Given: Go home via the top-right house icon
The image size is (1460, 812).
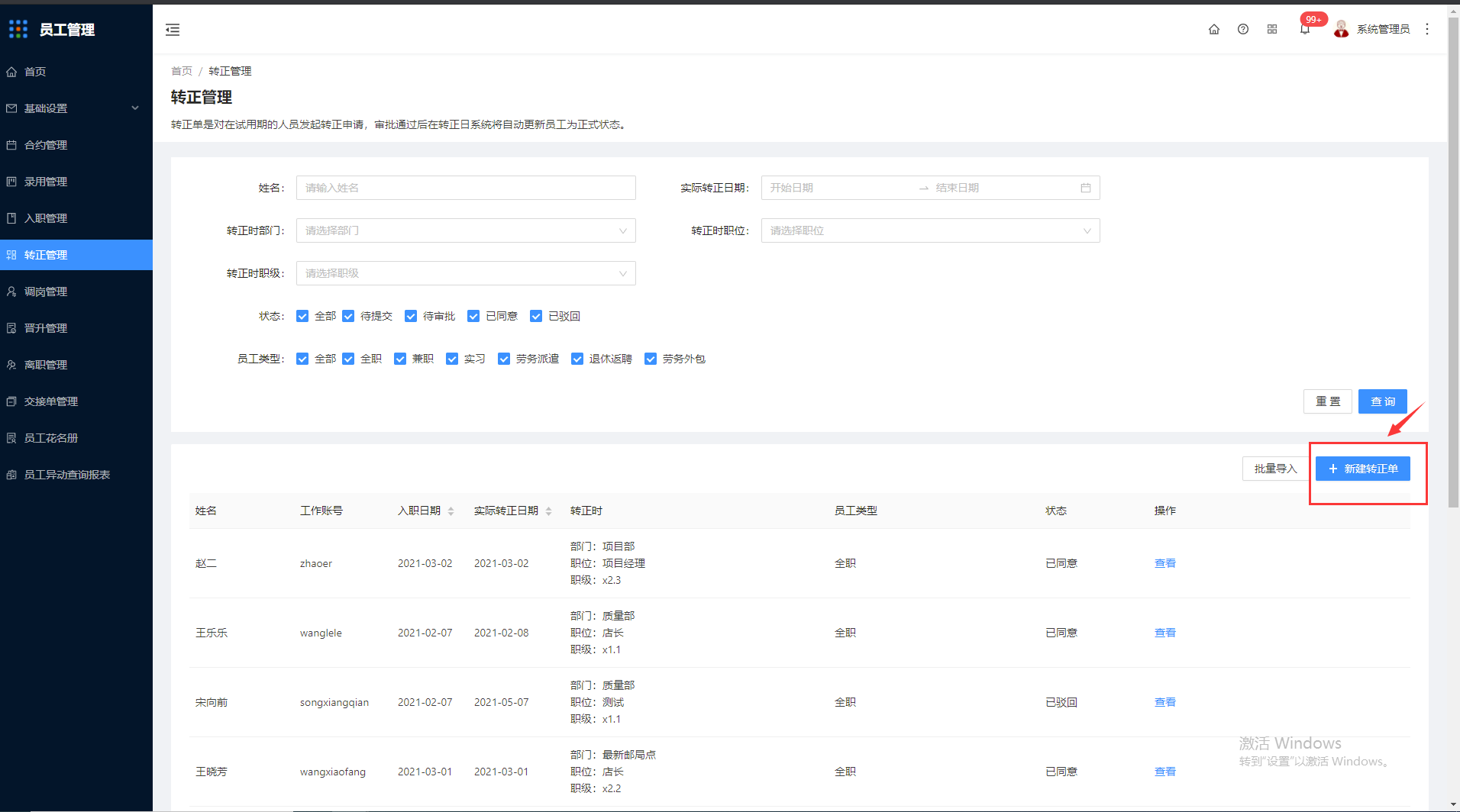Looking at the screenshot, I should pos(1214,29).
